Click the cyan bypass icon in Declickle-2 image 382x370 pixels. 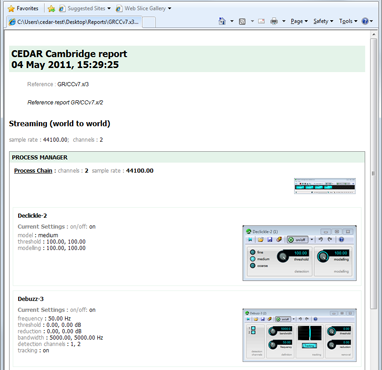pos(250,239)
